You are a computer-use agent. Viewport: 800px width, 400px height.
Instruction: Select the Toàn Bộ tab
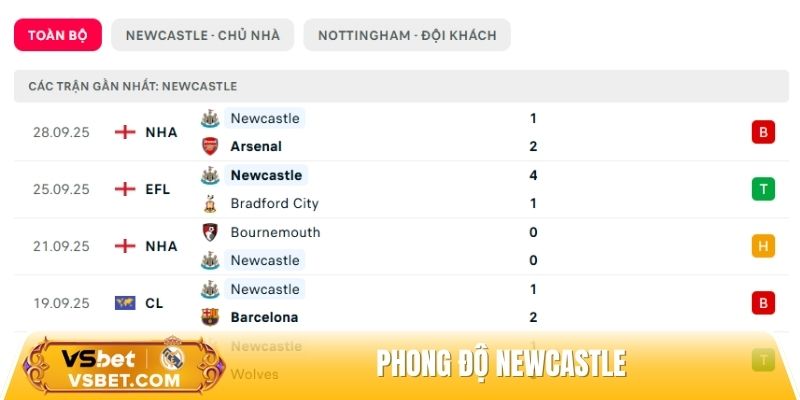pos(58,35)
